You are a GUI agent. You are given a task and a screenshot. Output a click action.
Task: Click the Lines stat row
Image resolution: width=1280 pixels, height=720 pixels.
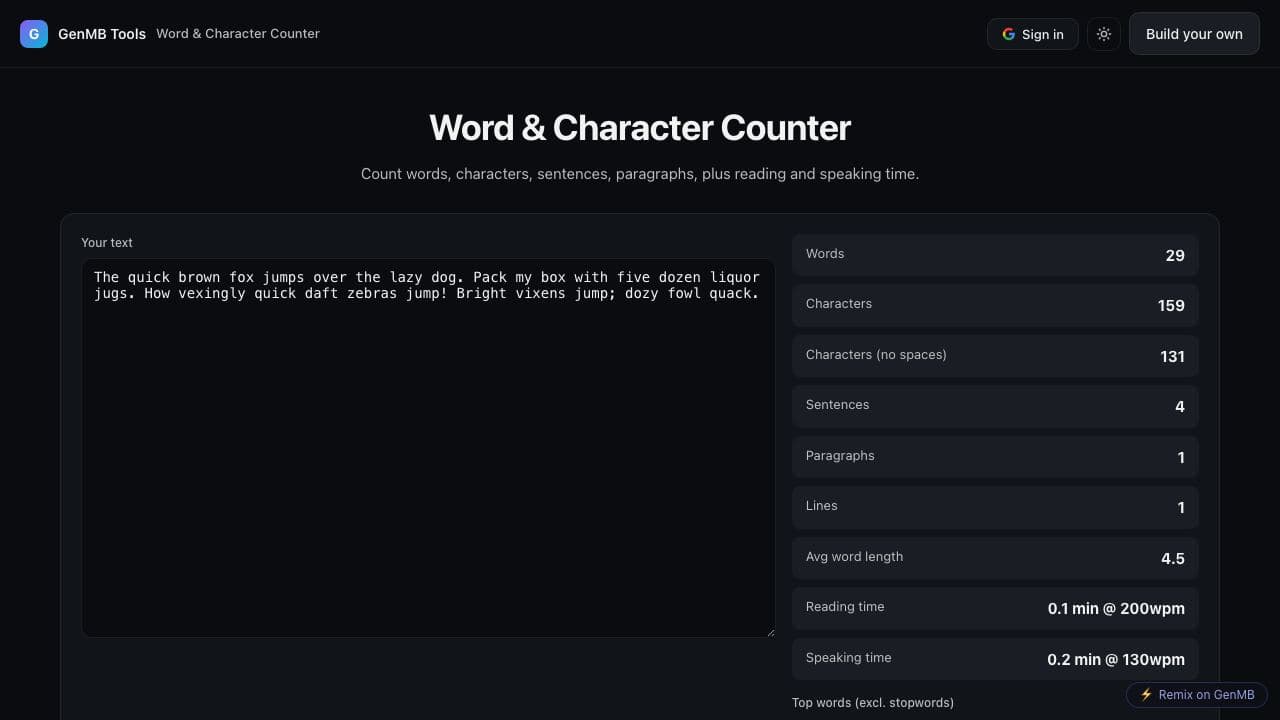pos(995,507)
